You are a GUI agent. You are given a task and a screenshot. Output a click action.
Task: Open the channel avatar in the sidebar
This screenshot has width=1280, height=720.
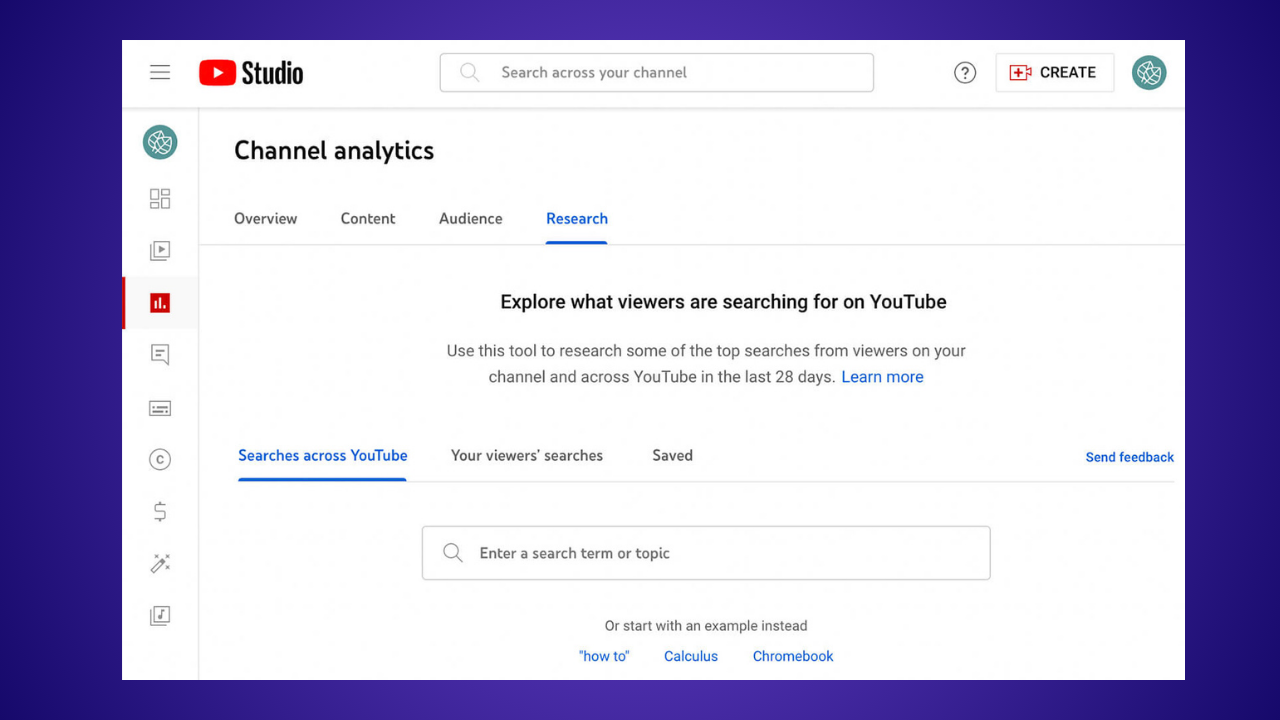pyautogui.click(x=160, y=142)
